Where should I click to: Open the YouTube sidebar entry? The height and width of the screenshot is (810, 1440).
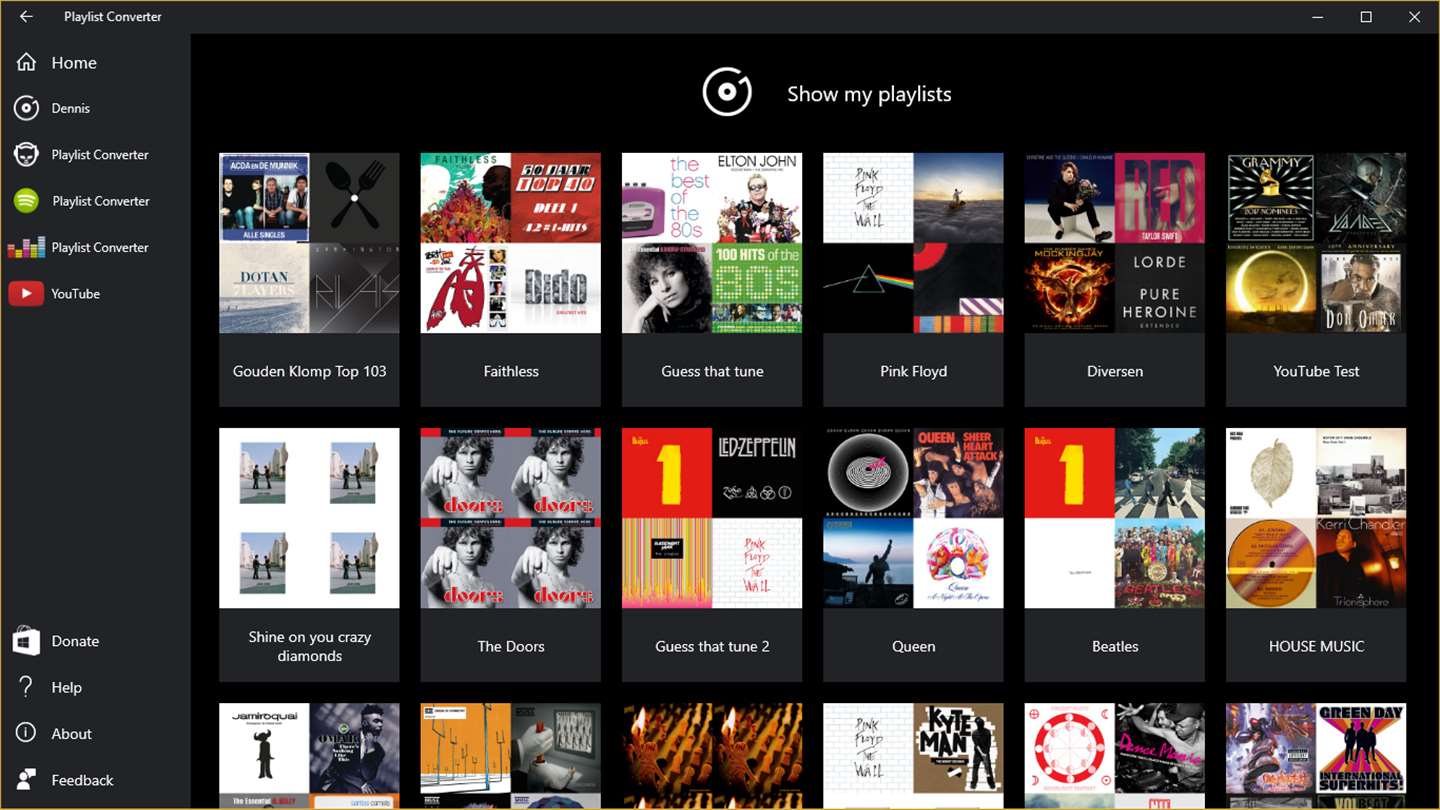(x=76, y=294)
